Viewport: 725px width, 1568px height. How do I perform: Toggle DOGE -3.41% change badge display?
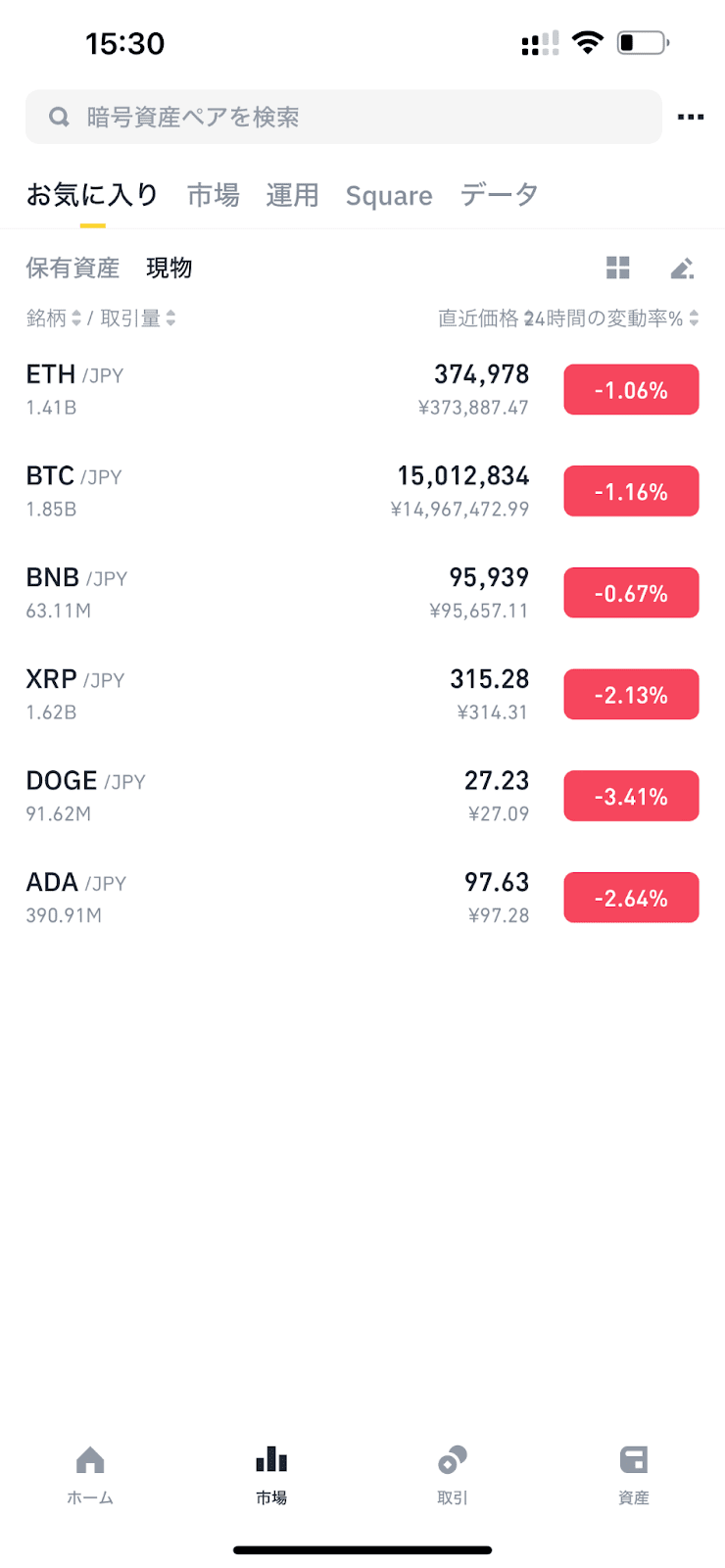pos(631,797)
